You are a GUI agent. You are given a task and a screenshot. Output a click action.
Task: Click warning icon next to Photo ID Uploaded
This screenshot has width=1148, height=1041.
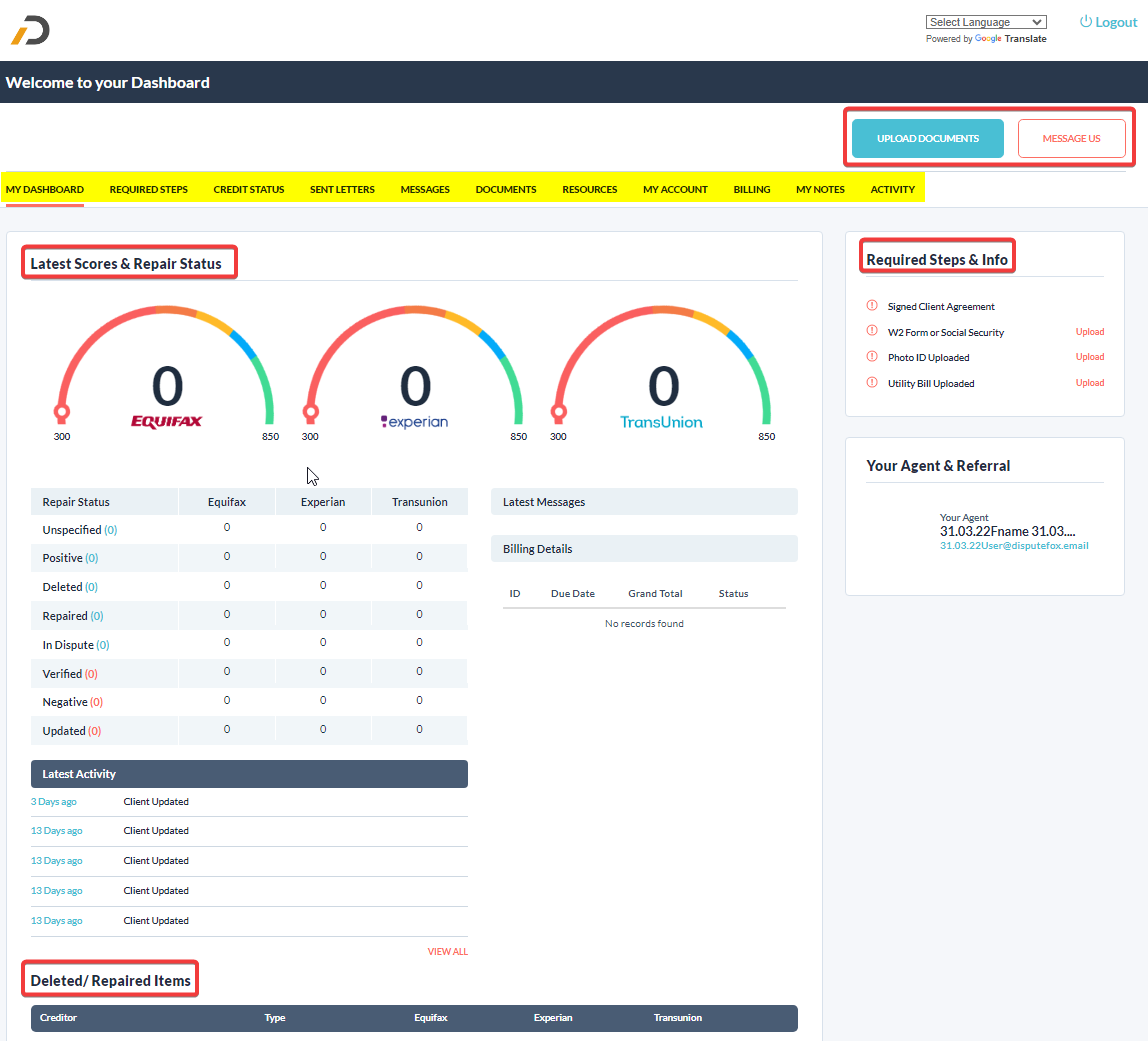[871, 357]
